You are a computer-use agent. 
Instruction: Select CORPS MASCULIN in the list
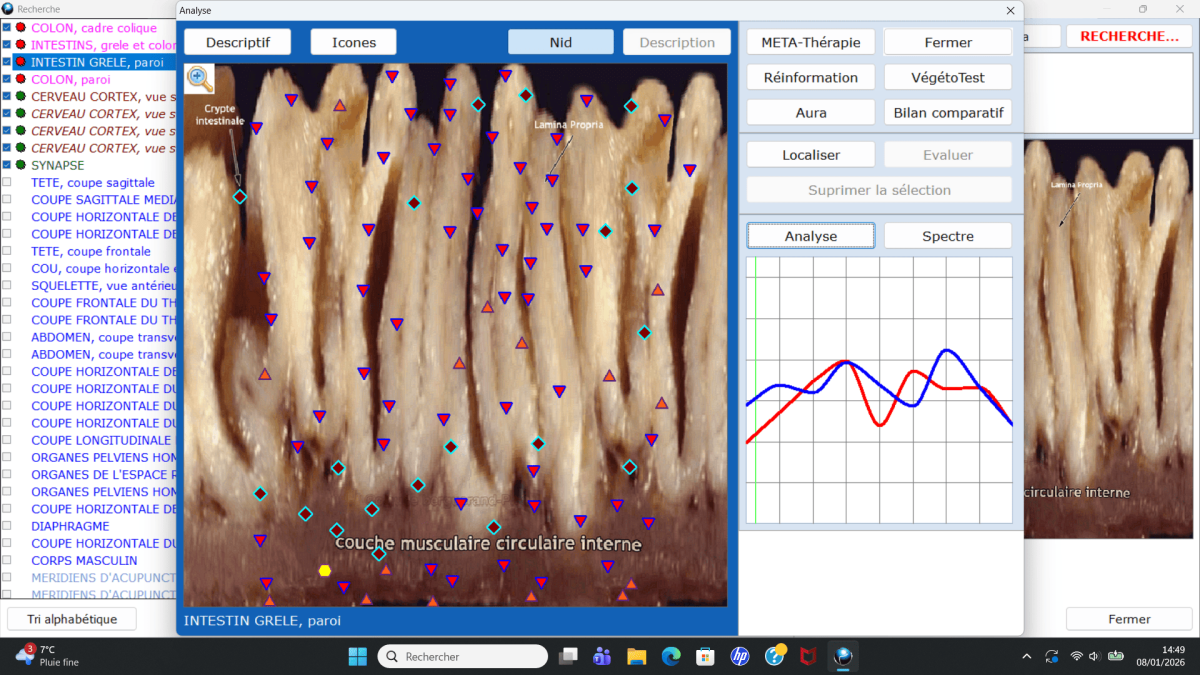tap(84, 560)
